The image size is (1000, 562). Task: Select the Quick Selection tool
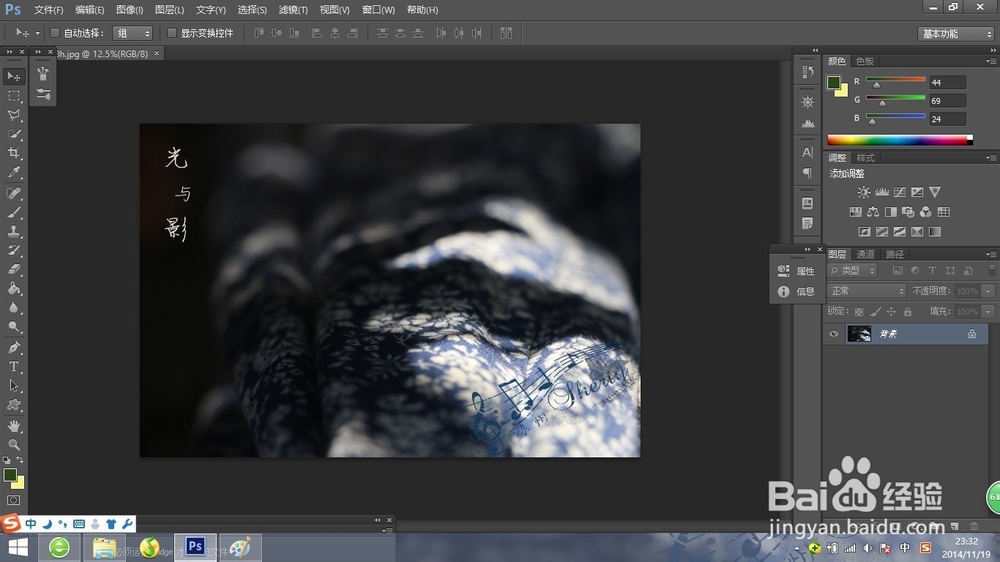(x=13, y=134)
